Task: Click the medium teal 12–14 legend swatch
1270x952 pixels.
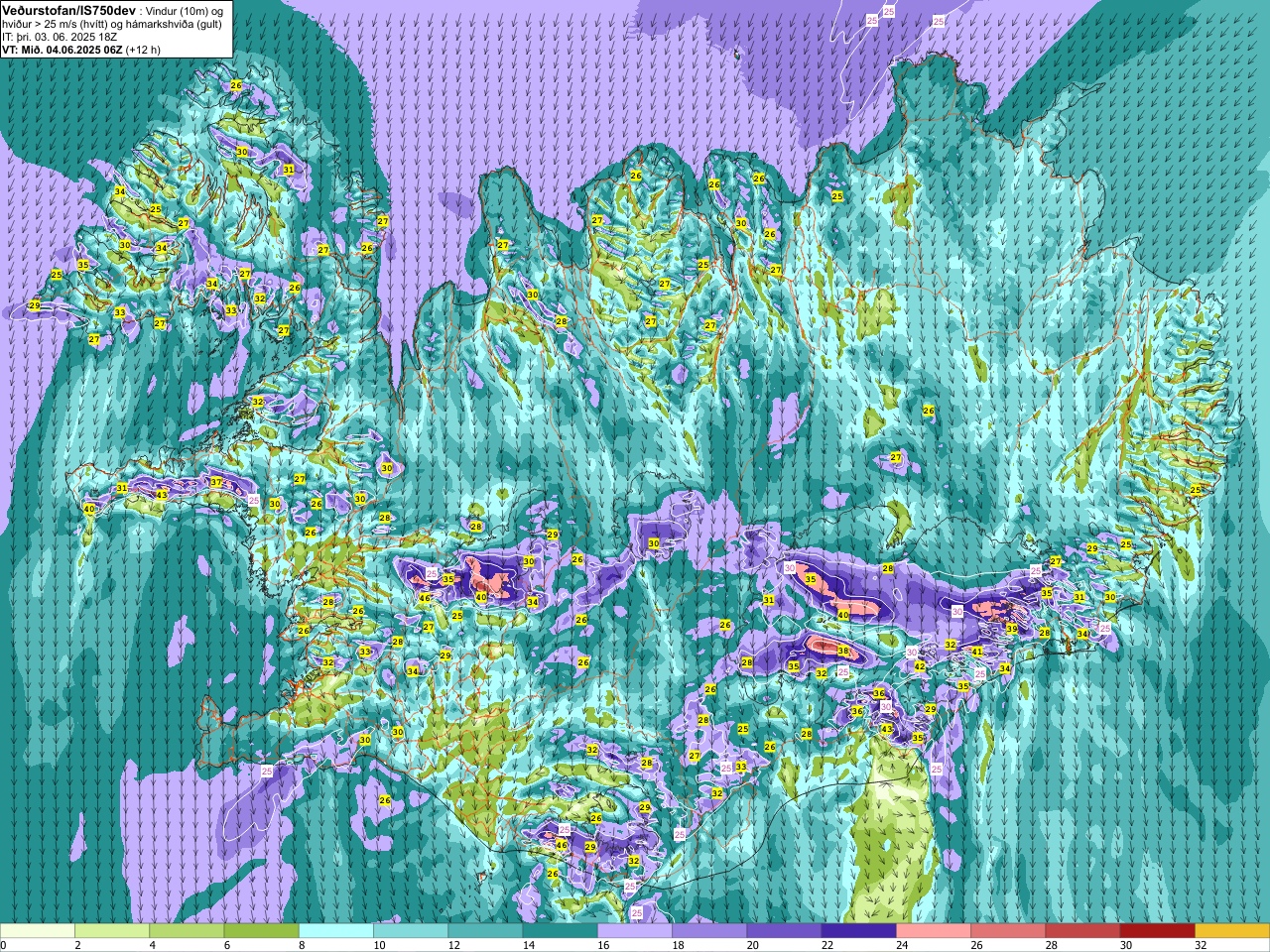Action: pyautogui.click(x=485, y=931)
